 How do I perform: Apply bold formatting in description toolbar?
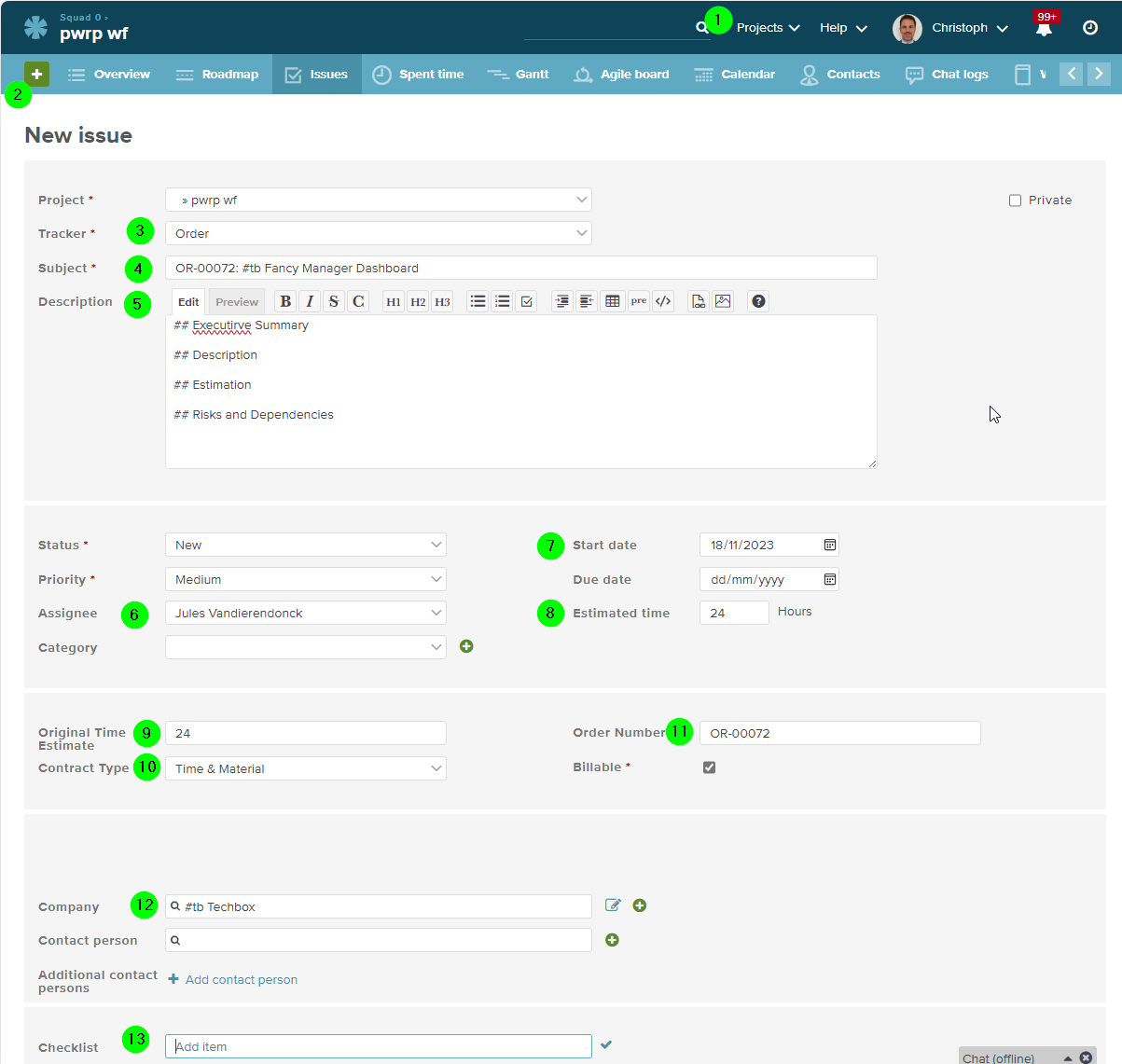tap(285, 301)
